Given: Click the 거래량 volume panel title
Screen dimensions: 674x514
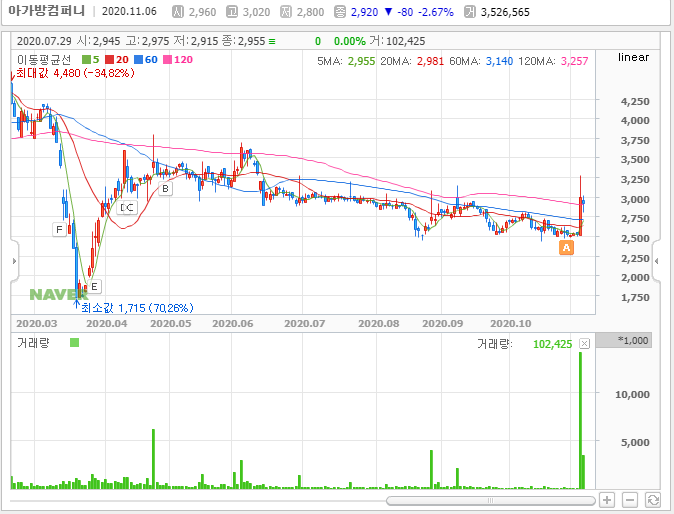Looking at the screenshot, I should coord(34,343).
